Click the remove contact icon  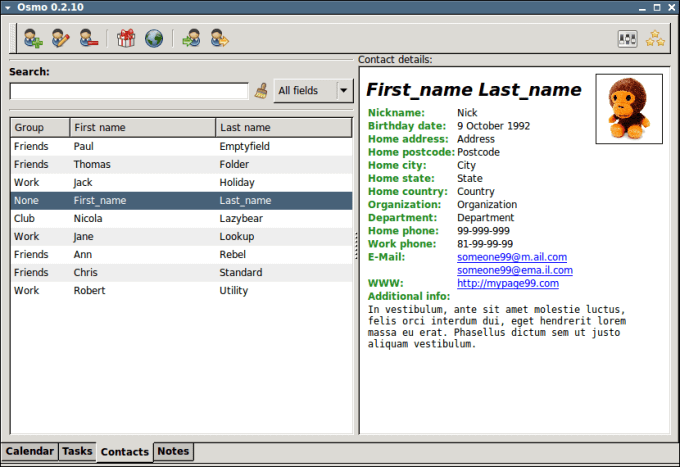(88, 39)
